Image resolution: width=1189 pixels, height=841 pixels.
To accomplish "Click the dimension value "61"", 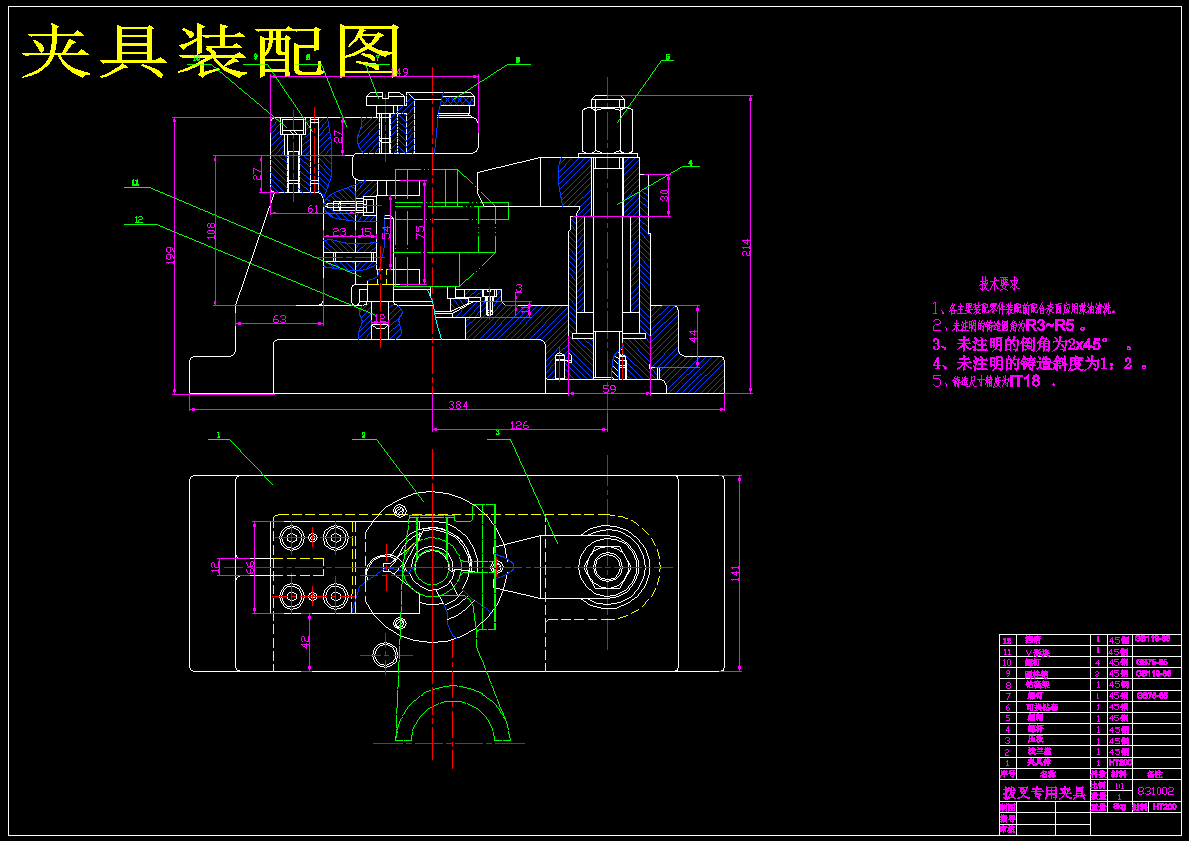I will (x=313, y=209).
